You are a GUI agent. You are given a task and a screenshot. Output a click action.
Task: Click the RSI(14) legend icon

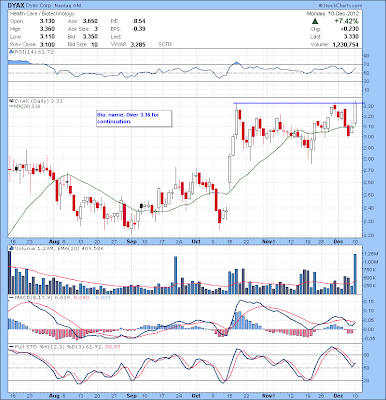point(10,52)
